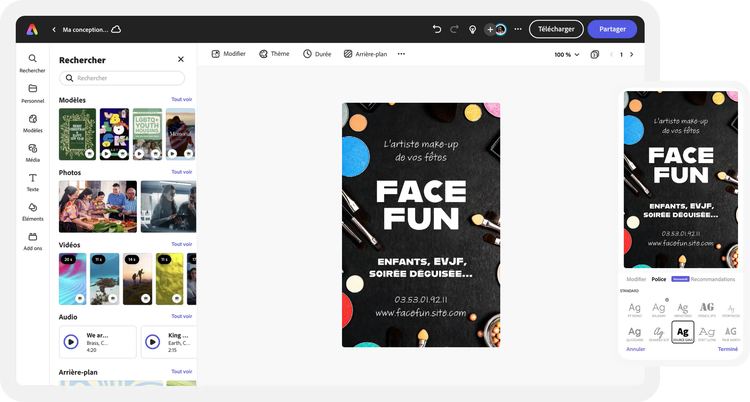Viewport: 750px width, 402px height.
Task: Go to the next page arrow
Action: click(x=631, y=55)
